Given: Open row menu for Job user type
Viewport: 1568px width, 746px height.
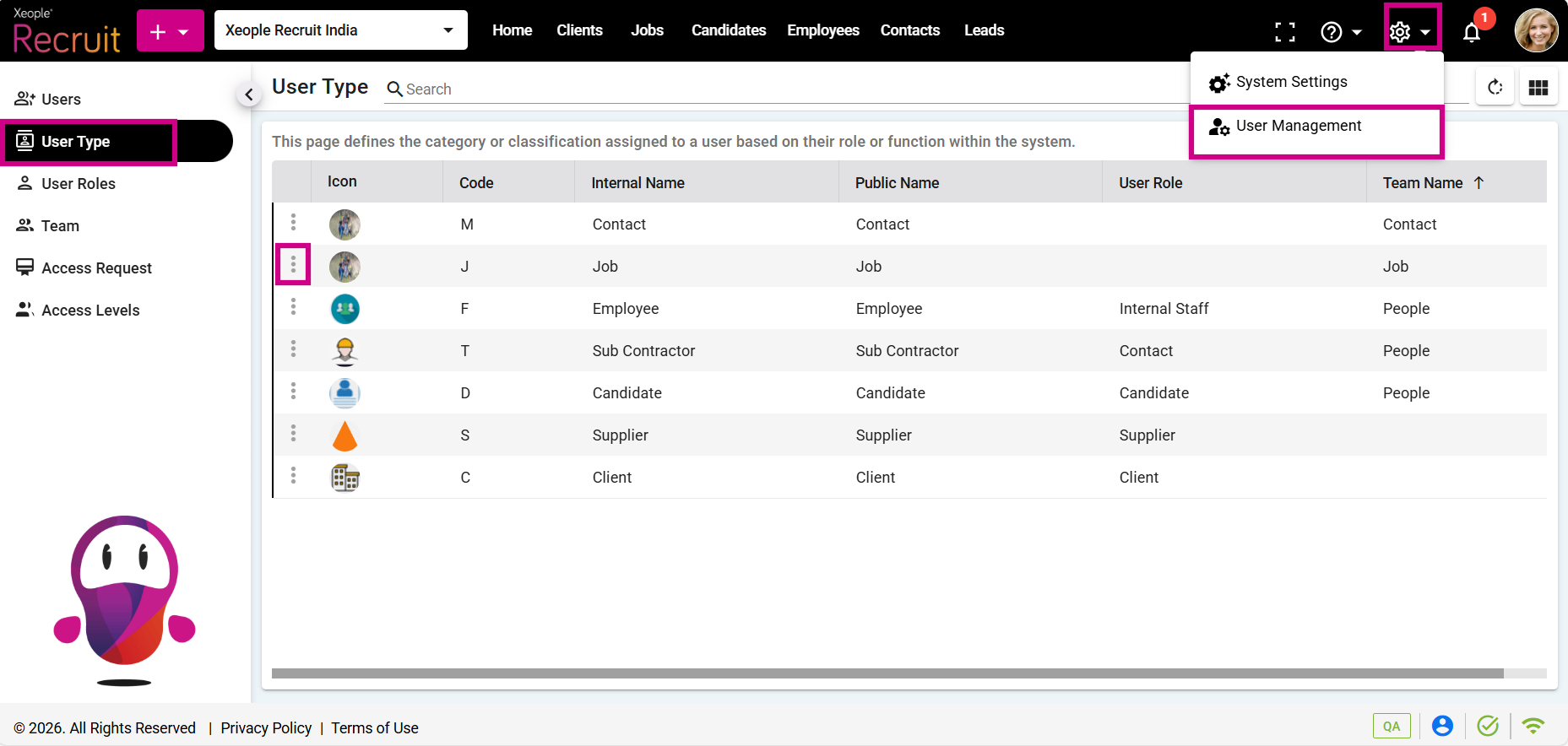Looking at the screenshot, I should click(293, 265).
